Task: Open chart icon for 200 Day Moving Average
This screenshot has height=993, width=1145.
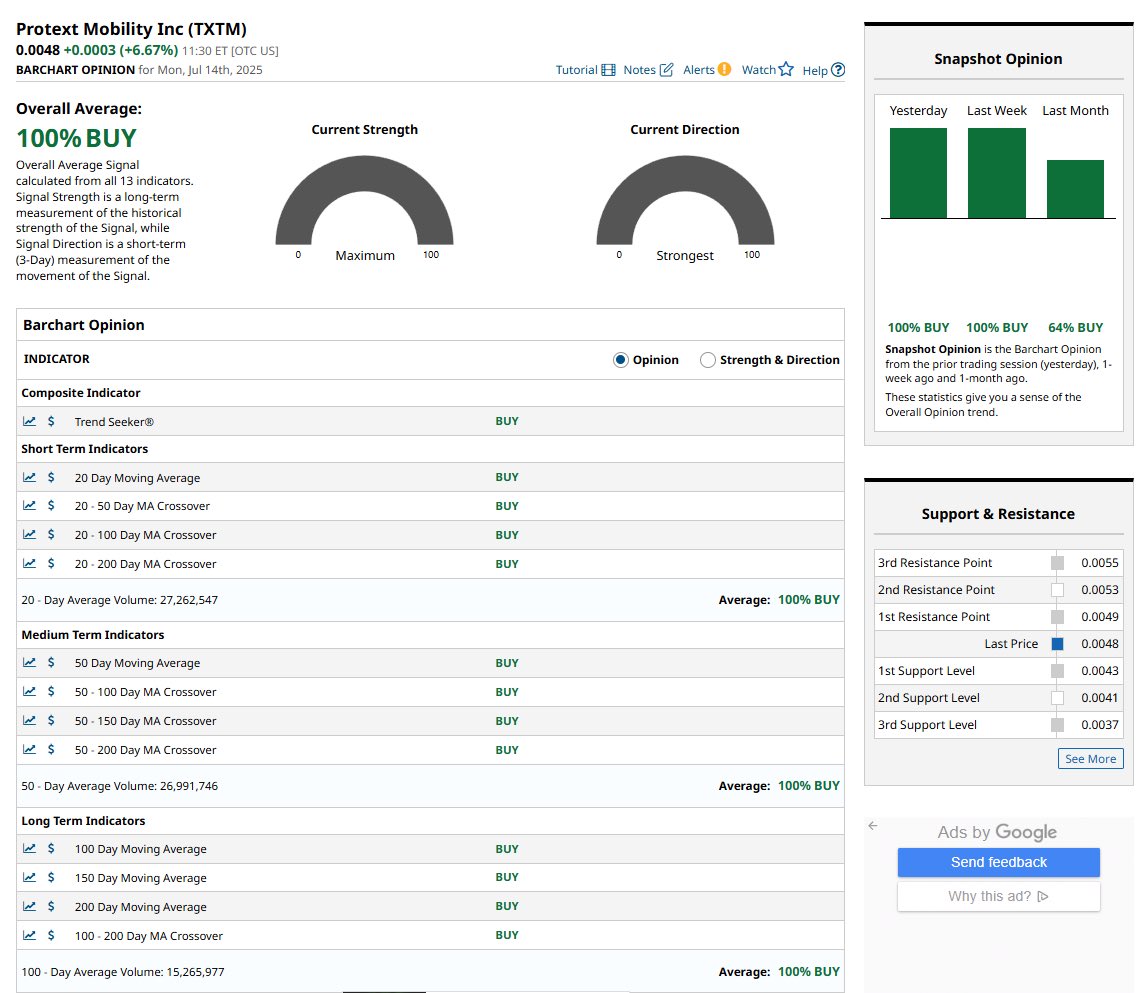Action: 29,906
